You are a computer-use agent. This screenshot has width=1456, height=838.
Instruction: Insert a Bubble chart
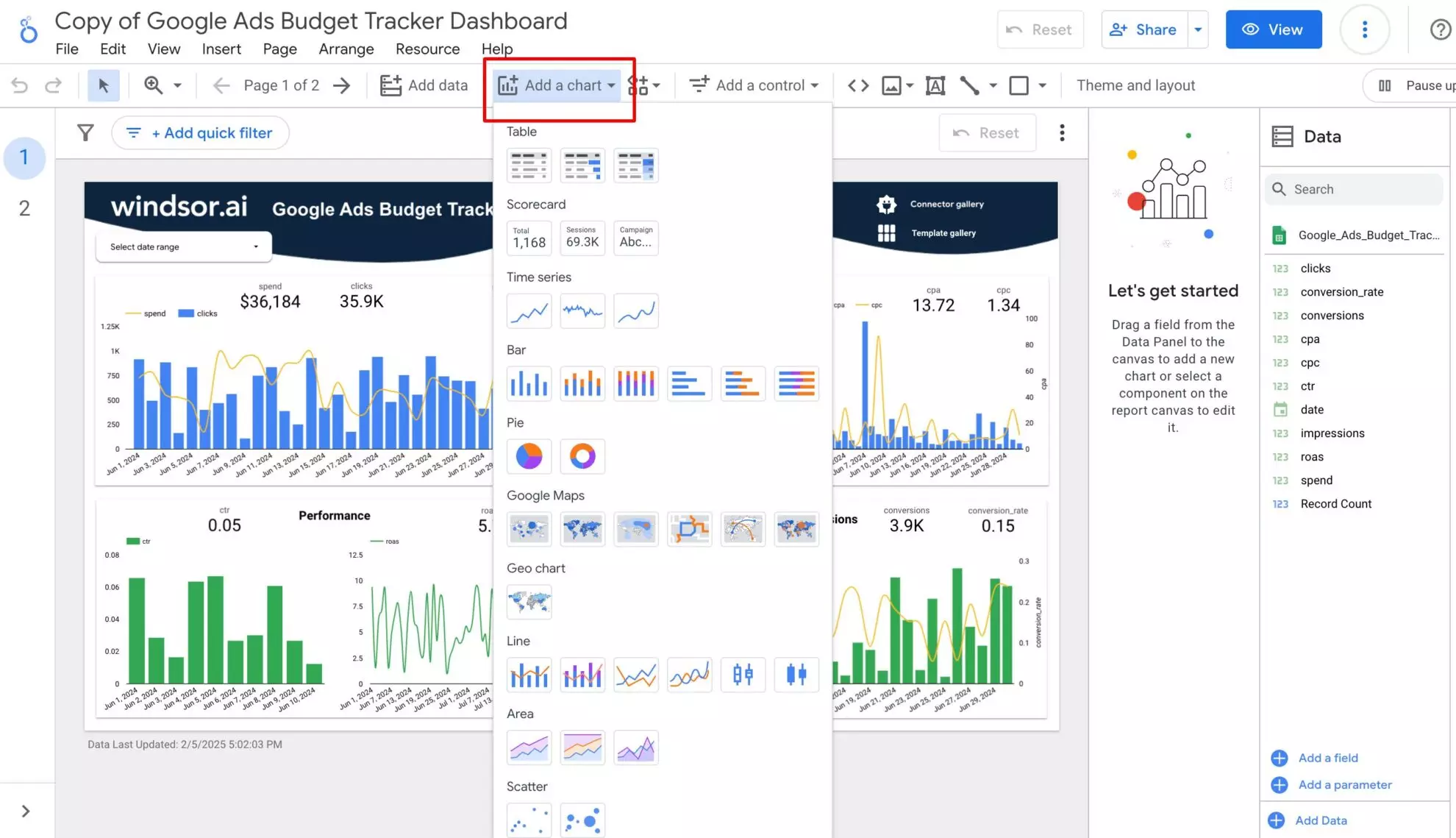pos(582,820)
